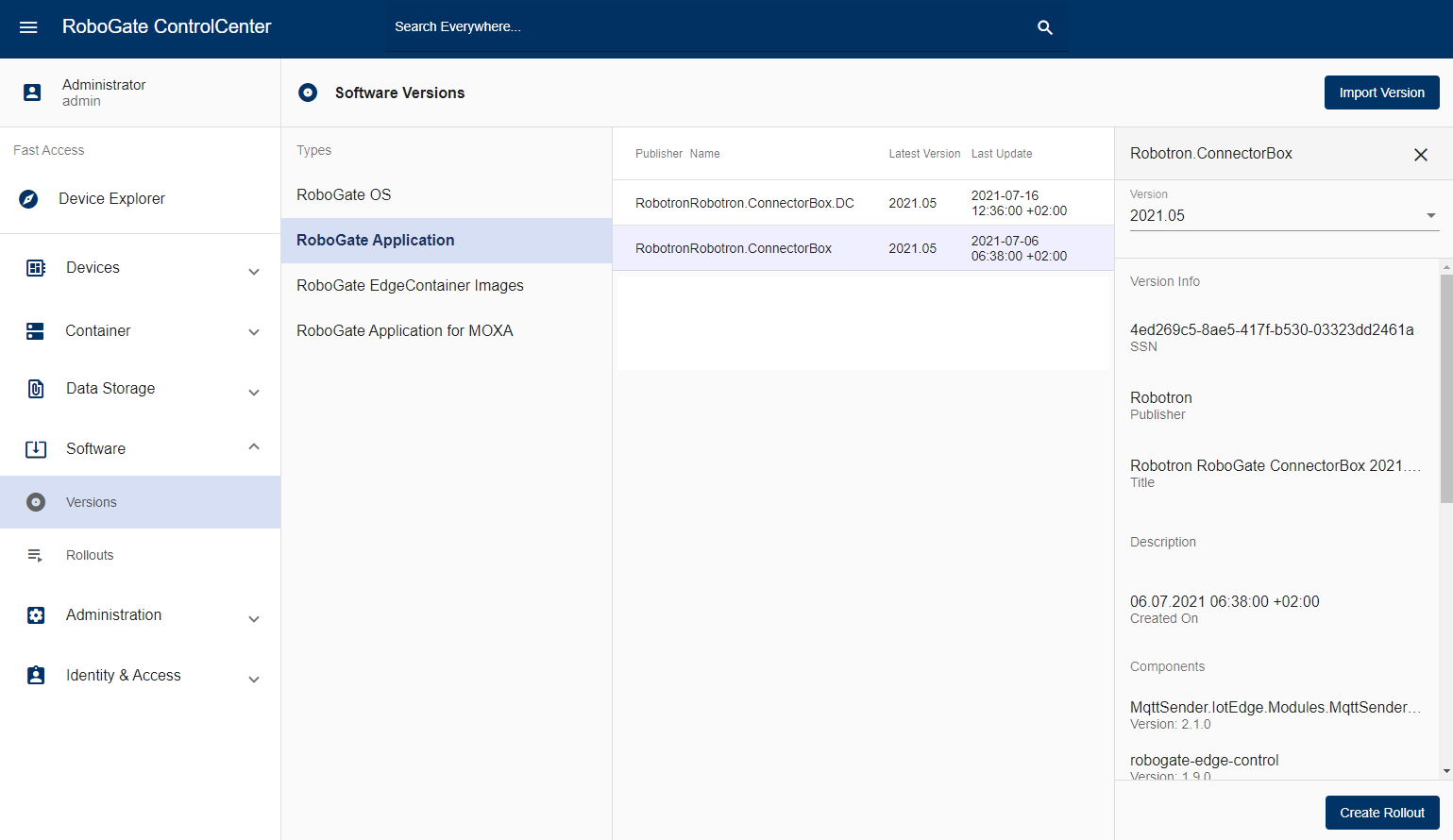Click the Rollouts list icon

point(35,555)
